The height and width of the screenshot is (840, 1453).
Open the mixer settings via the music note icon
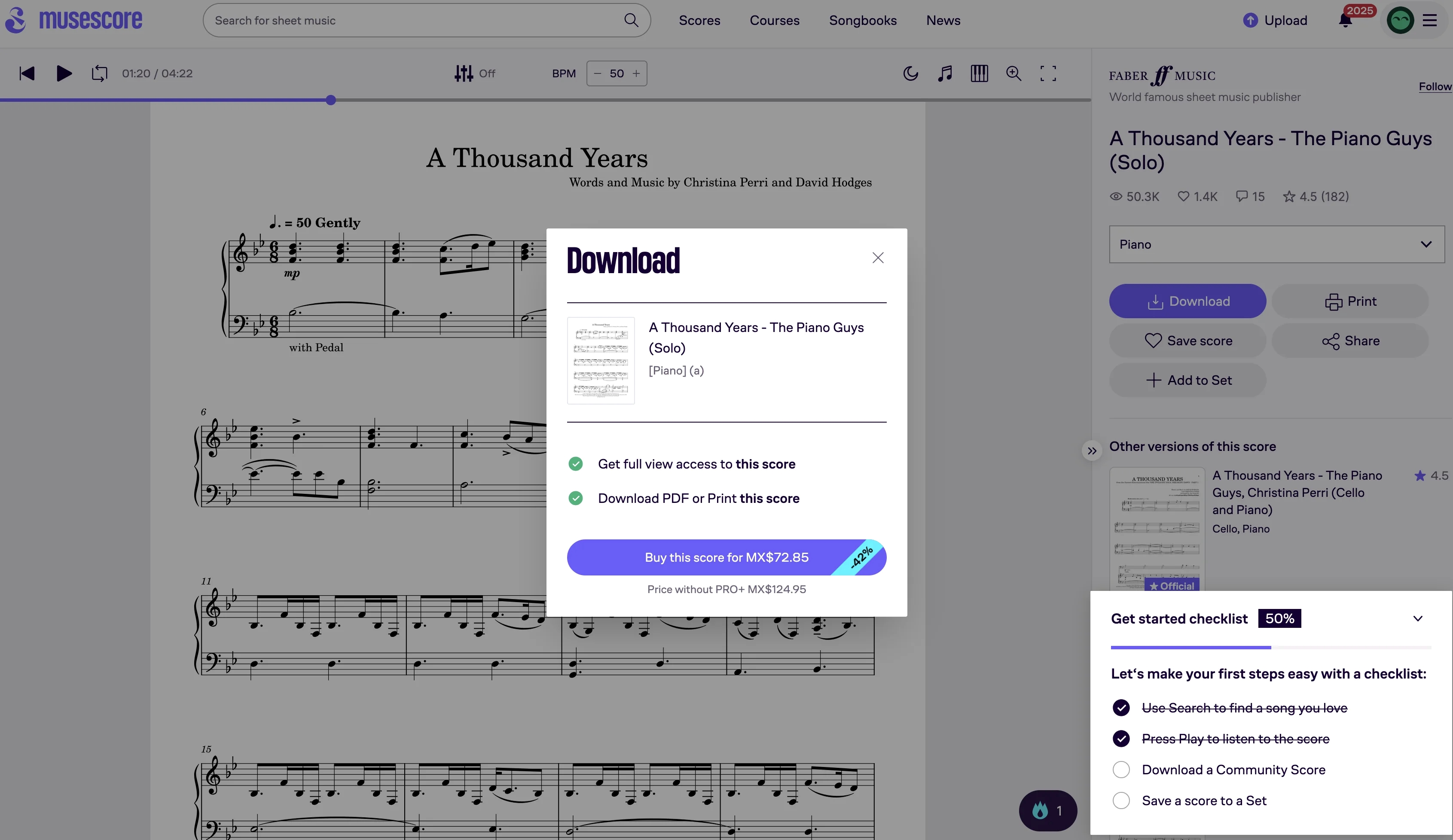tap(944, 73)
